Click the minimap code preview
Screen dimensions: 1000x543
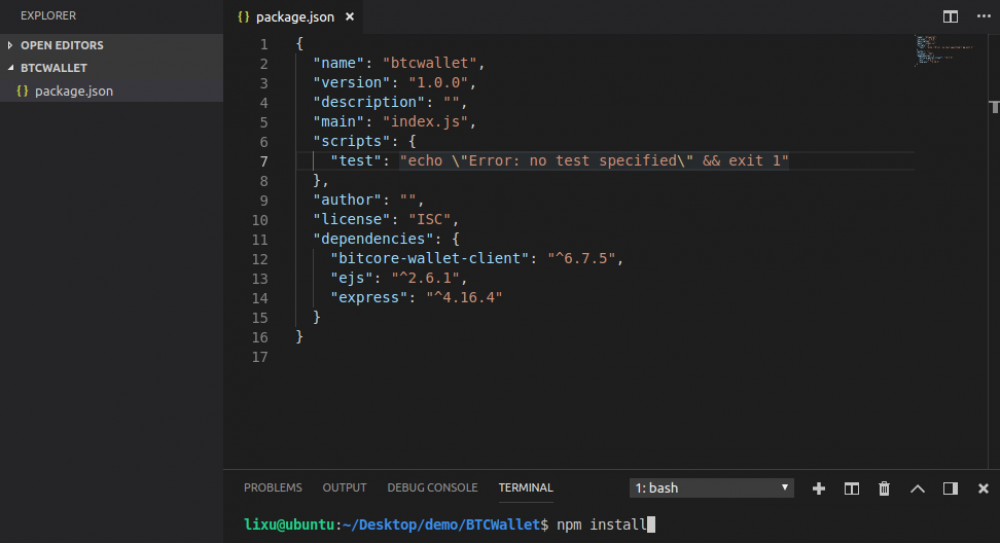pyautogui.click(x=944, y=50)
